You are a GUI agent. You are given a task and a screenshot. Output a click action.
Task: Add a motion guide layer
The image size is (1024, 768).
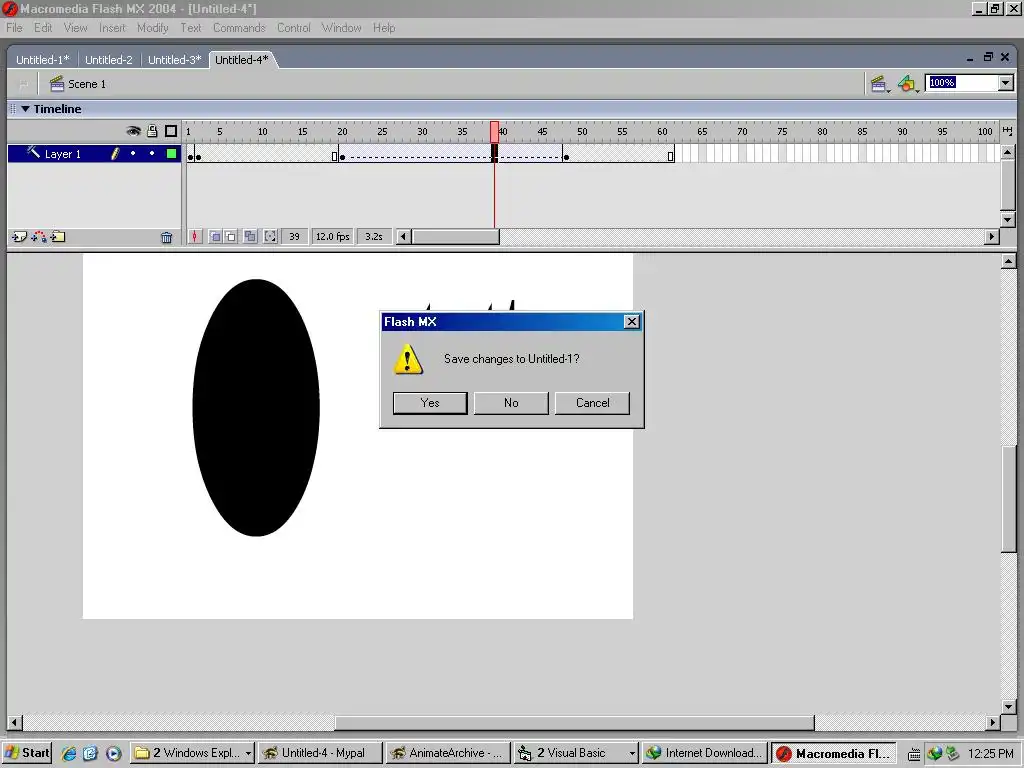(x=39, y=237)
